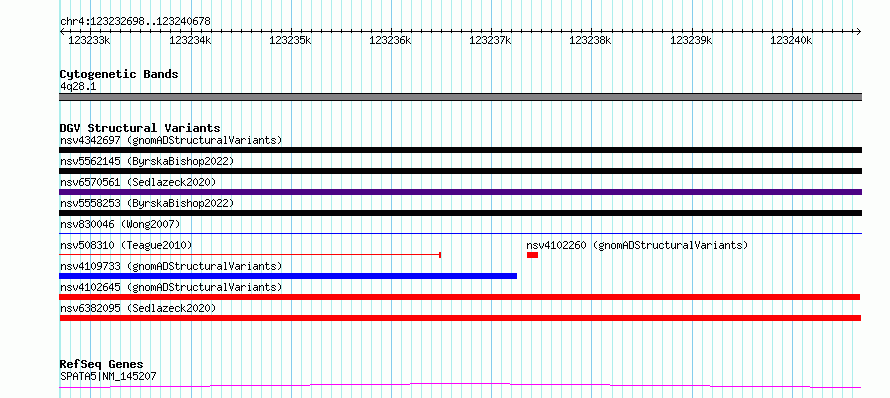The image size is (890, 398).
Task: Click the right arrow of the ruler
Action: pos(859,31)
